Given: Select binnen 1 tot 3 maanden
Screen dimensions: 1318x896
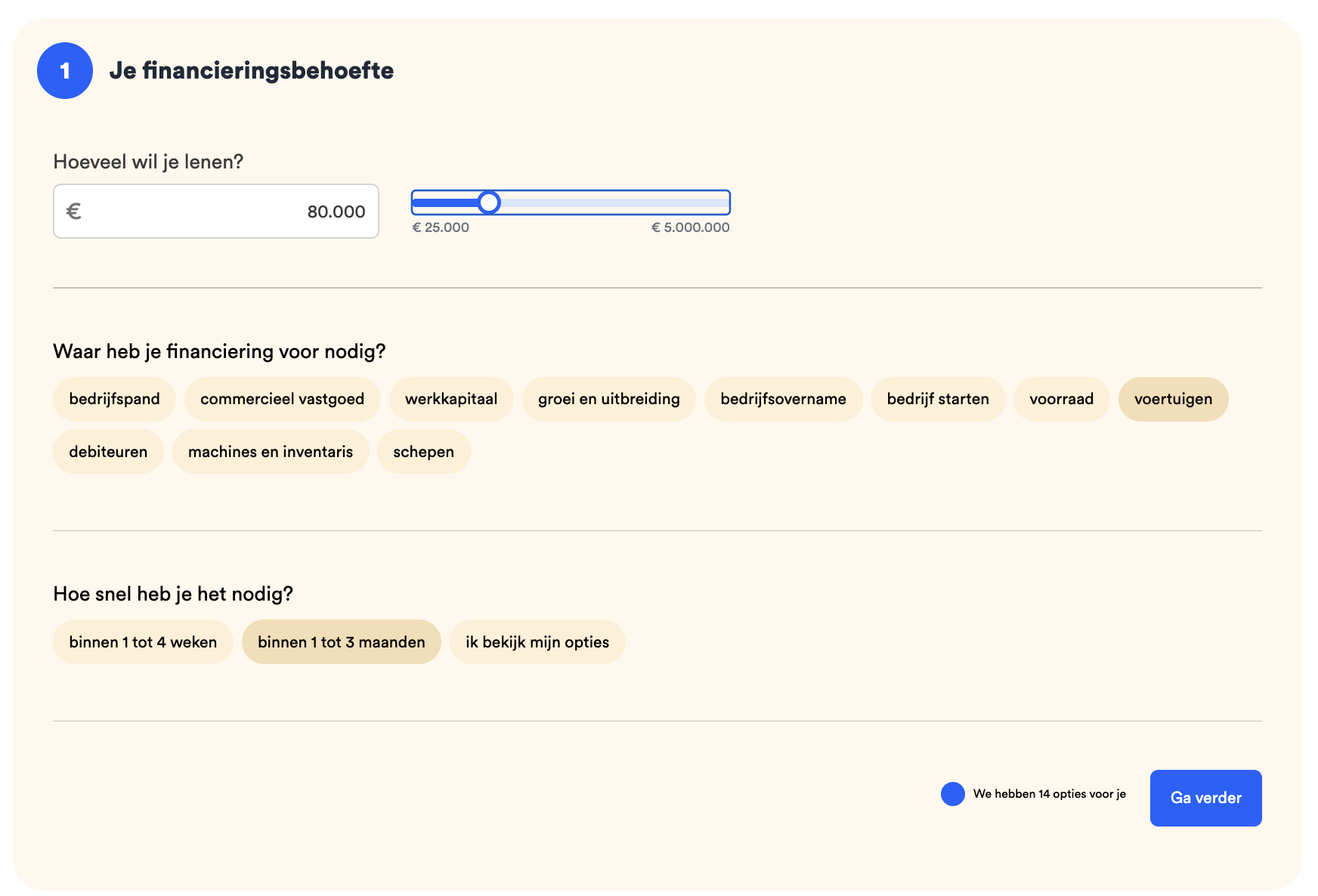Looking at the screenshot, I should coord(341,642).
